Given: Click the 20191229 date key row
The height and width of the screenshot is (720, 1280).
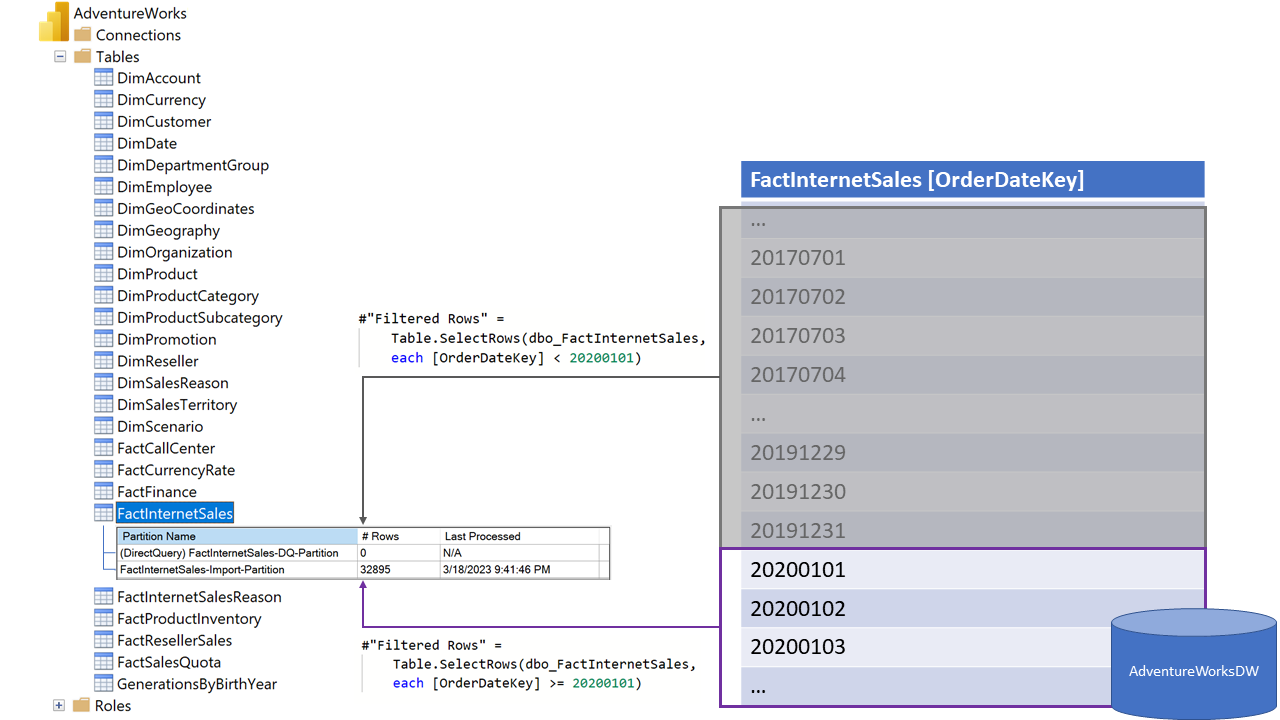Looking at the screenshot, I should pos(972,453).
